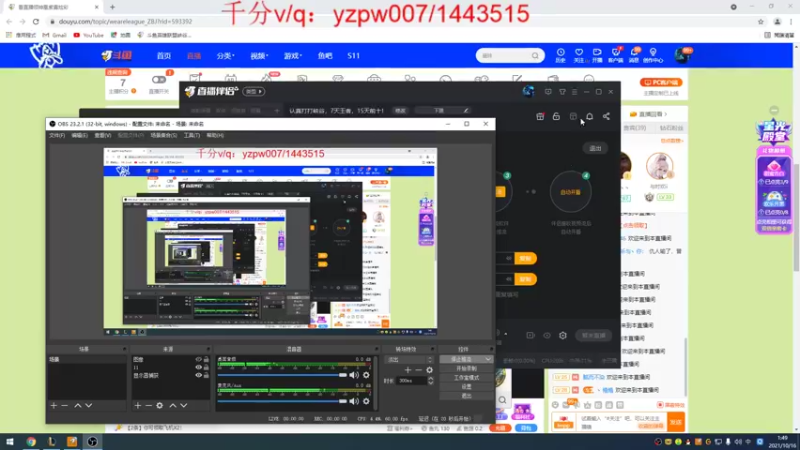This screenshot has width=800, height=450.
Task: Toggle lock of source '11' in OBS sources
Action: pyautogui.click(x=206, y=367)
